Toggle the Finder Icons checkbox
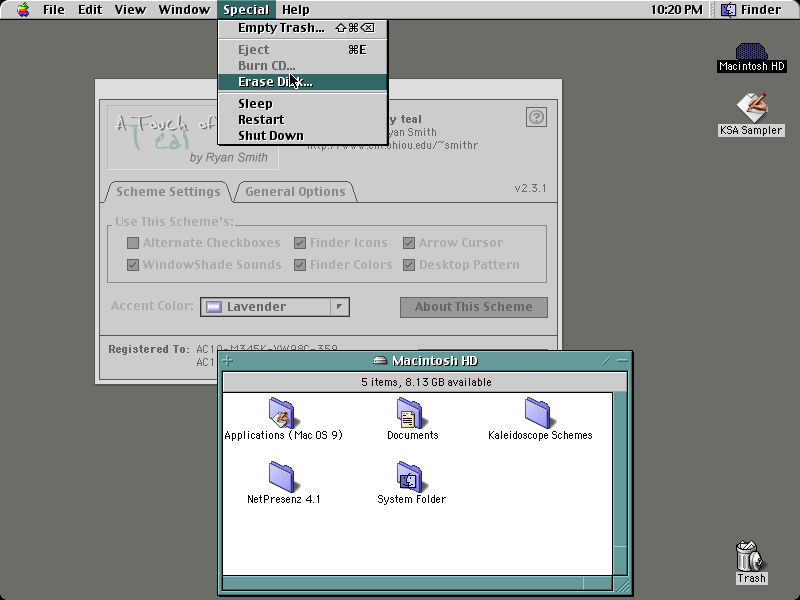 click(x=299, y=243)
